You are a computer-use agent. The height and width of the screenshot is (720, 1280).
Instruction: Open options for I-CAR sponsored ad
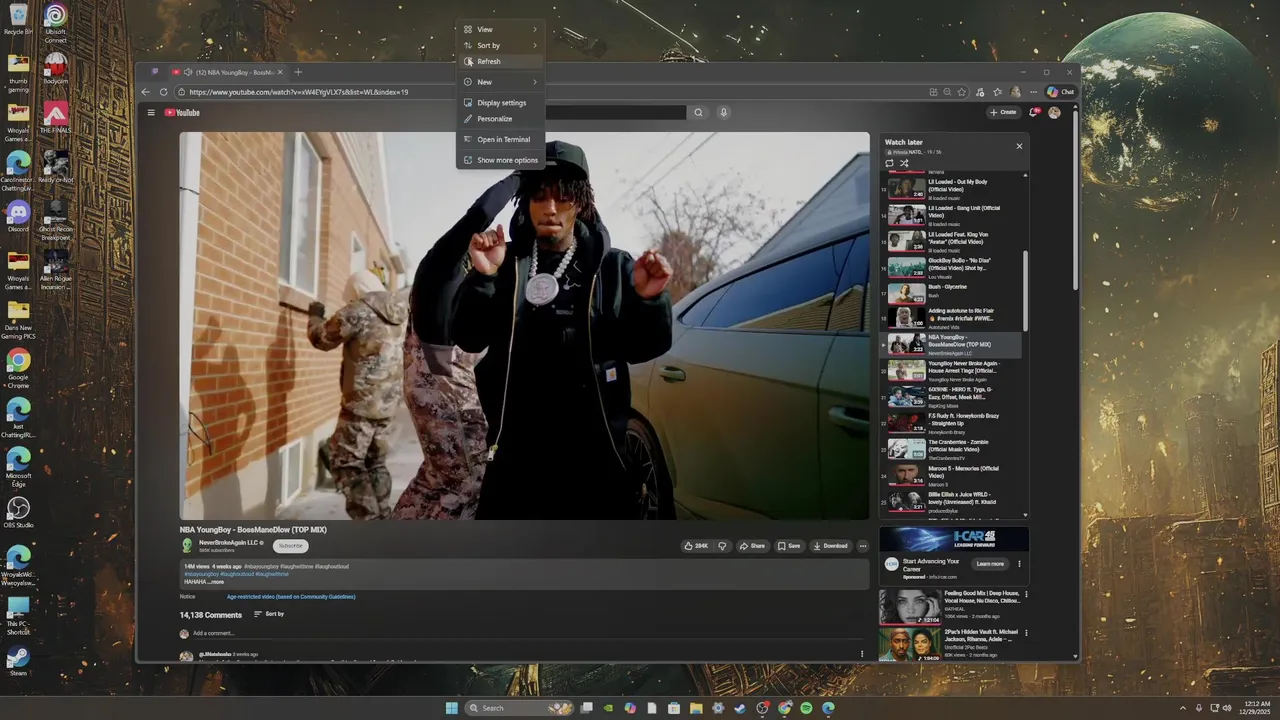click(1020, 564)
